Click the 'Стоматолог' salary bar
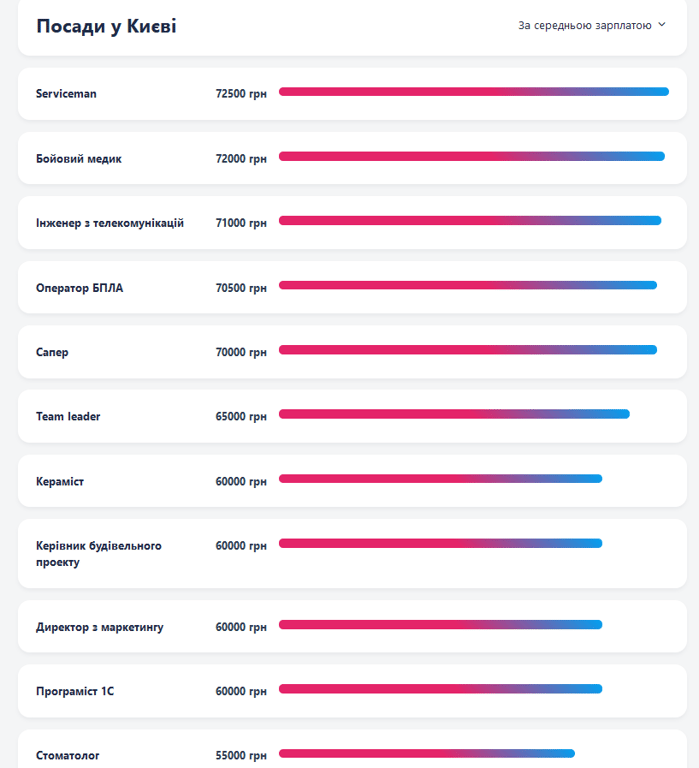Screen dimensions: 699x768 point(427,753)
